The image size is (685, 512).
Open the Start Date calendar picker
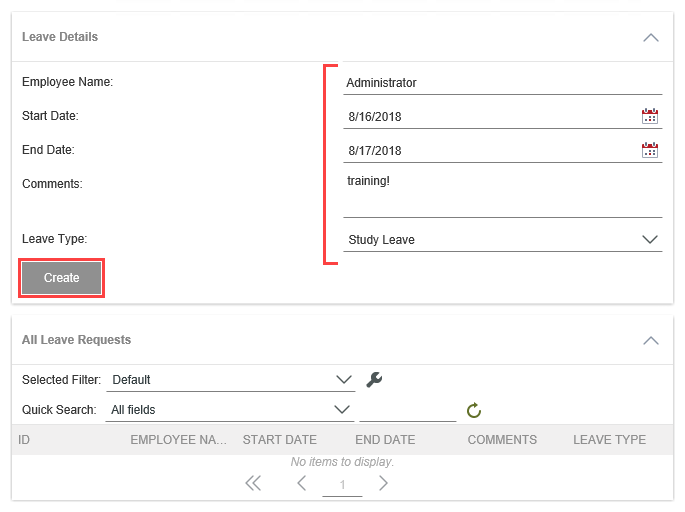point(650,116)
